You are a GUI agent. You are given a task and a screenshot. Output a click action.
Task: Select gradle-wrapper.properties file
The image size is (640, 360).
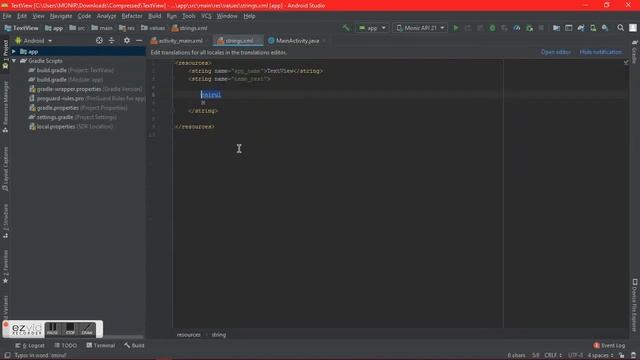[x=85, y=89]
